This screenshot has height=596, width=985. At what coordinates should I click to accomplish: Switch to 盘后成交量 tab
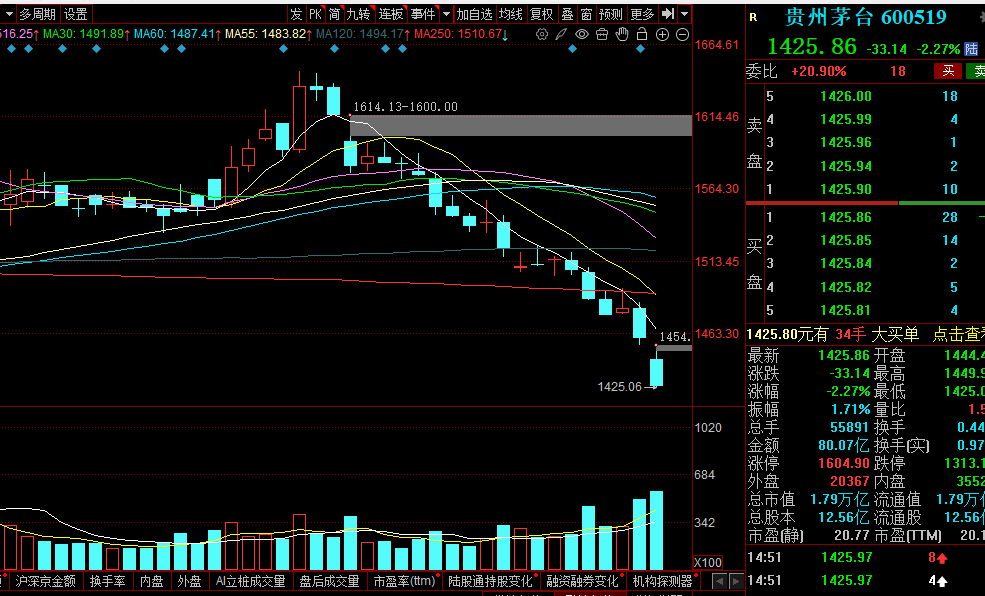pyautogui.click(x=329, y=582)
